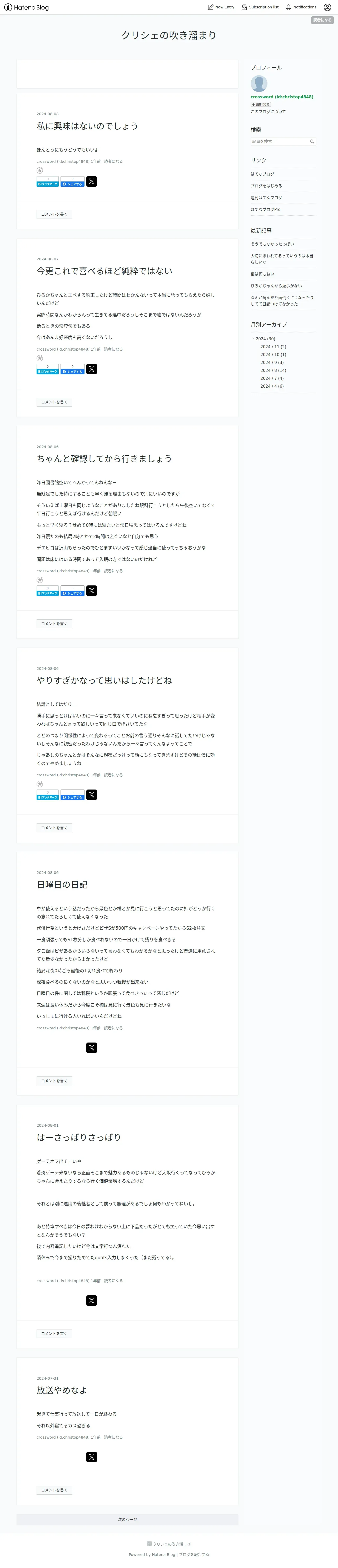Add a star to post やりすぎかなって思いはしたけどね
The image size is (338, 1568).
(x=39, y=784)
